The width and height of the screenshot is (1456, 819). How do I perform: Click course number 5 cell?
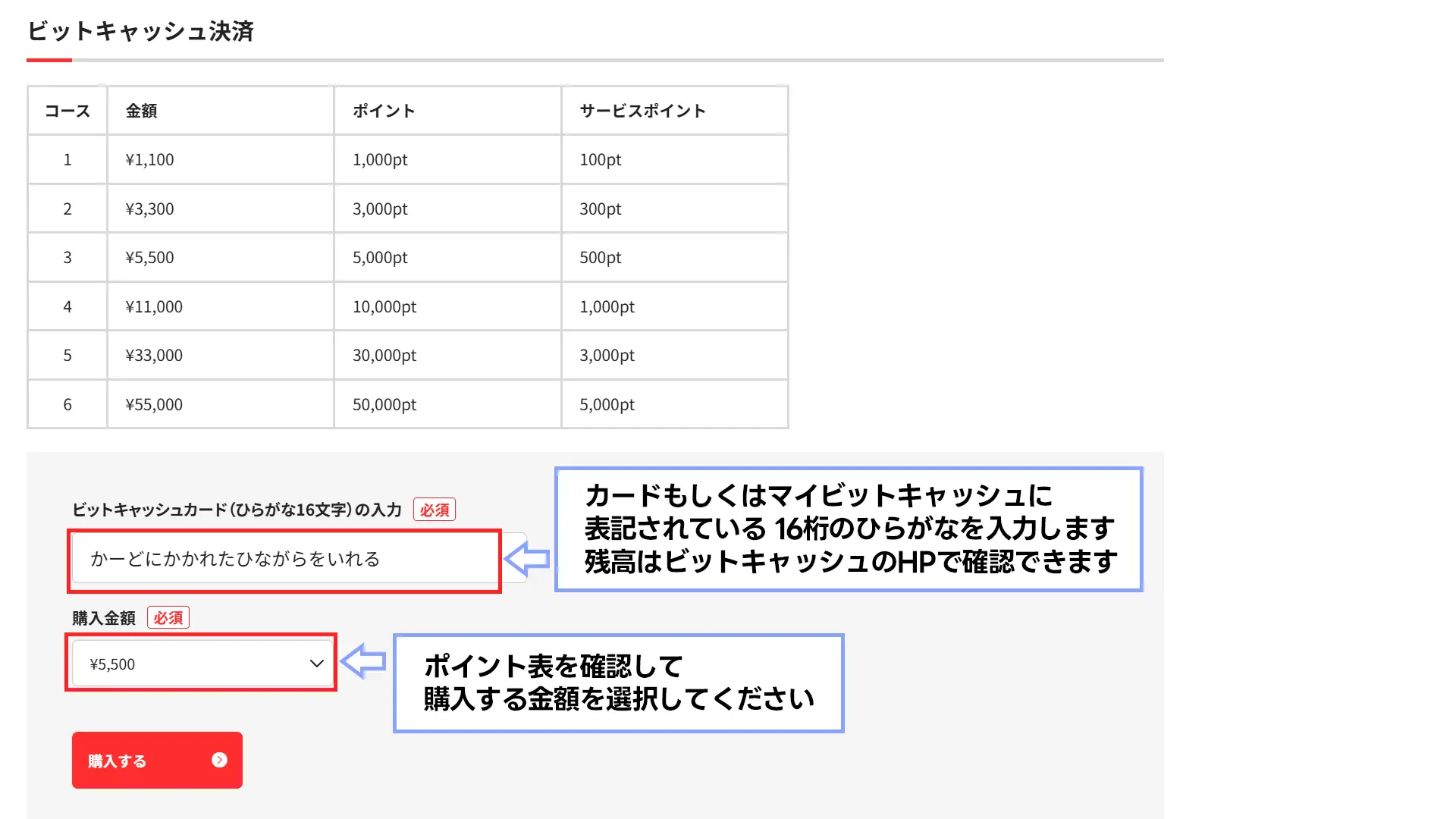(67, 355)
